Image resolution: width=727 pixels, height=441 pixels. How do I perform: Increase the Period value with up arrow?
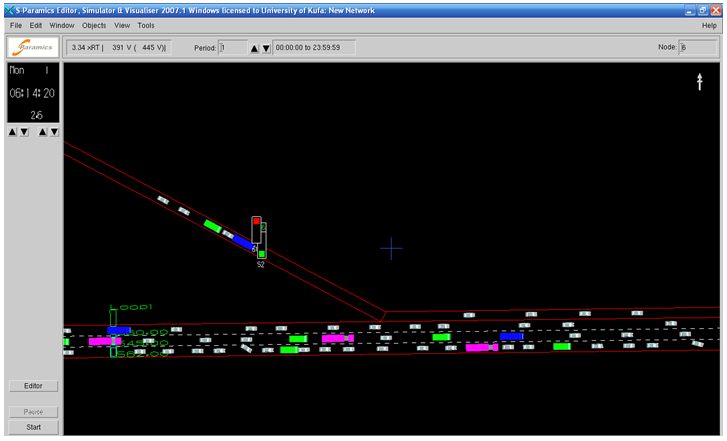point(254,48)
